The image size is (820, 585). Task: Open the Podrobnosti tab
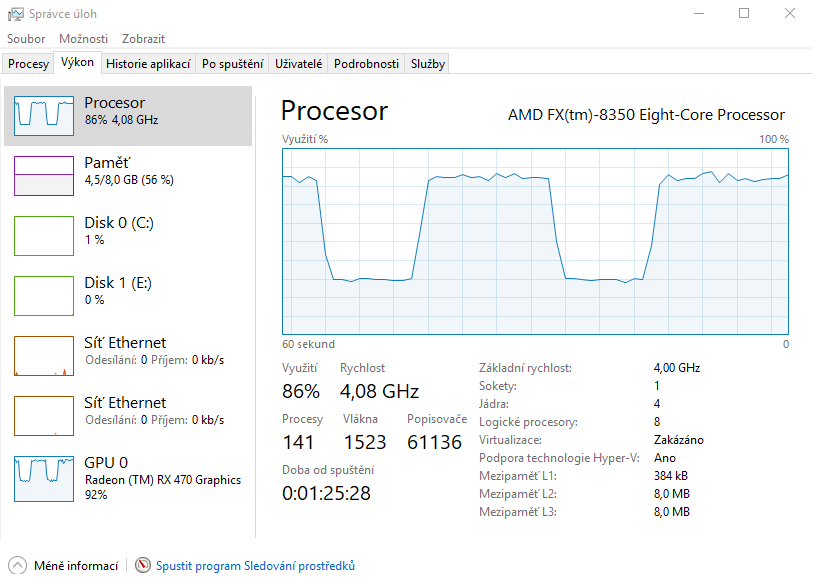click(366, 64)
